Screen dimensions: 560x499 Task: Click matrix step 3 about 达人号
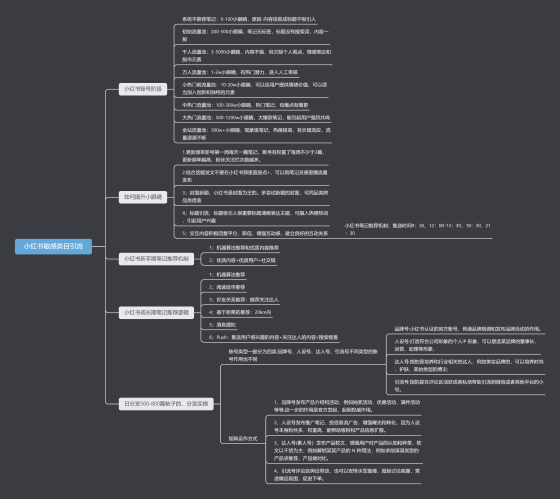[x=348, y=450]
